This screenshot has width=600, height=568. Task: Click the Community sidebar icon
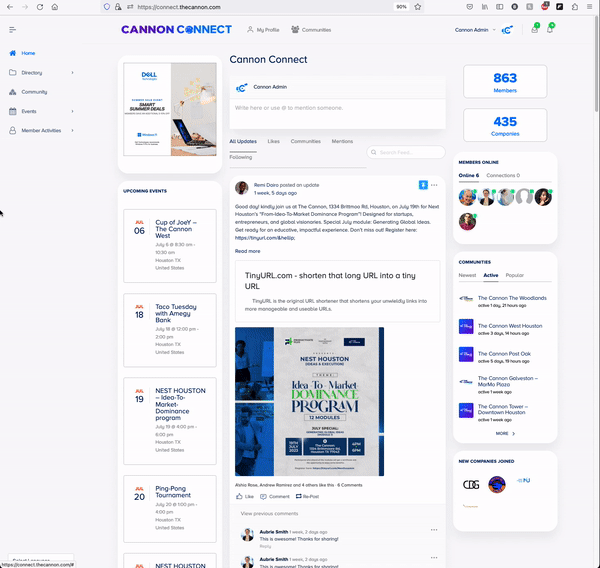pos(12,92)
